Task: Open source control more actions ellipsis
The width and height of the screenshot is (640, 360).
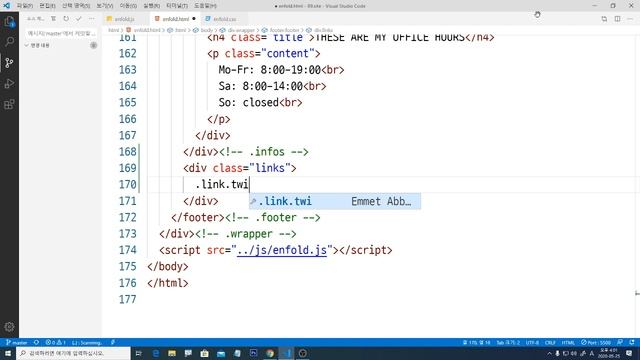Action: [91, 19]
